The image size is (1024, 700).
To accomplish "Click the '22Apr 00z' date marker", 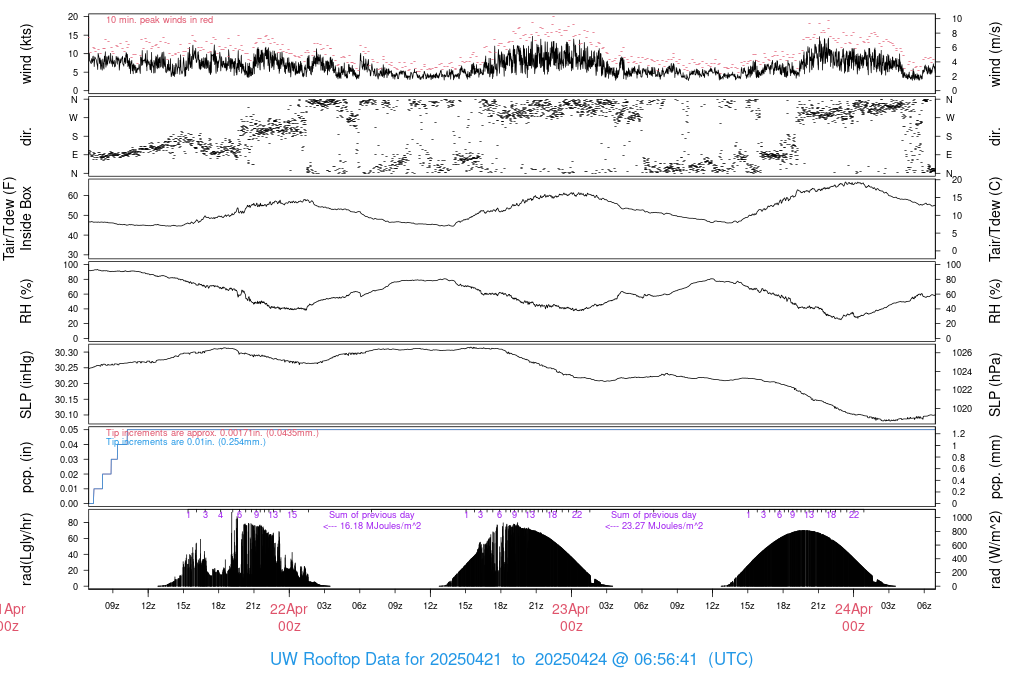I will pyautogui.click(x=289, y=617).
